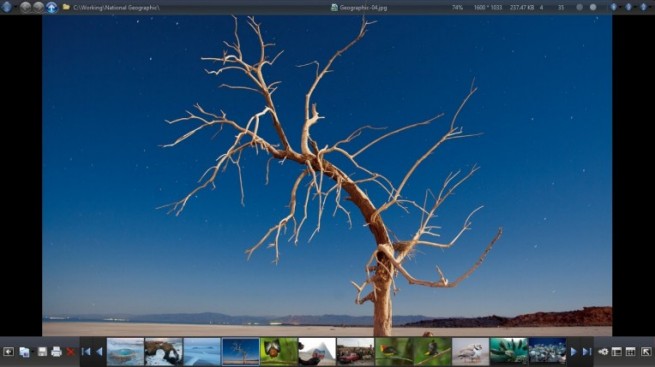Click the image file icon beside Geographic-04.jpg

pyautogui.click(x=334, y=8)
